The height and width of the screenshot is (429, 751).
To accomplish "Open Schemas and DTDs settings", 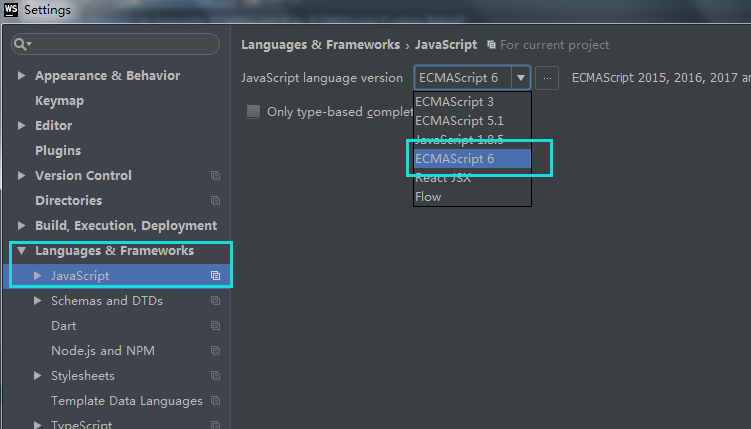I will (107, 301).
